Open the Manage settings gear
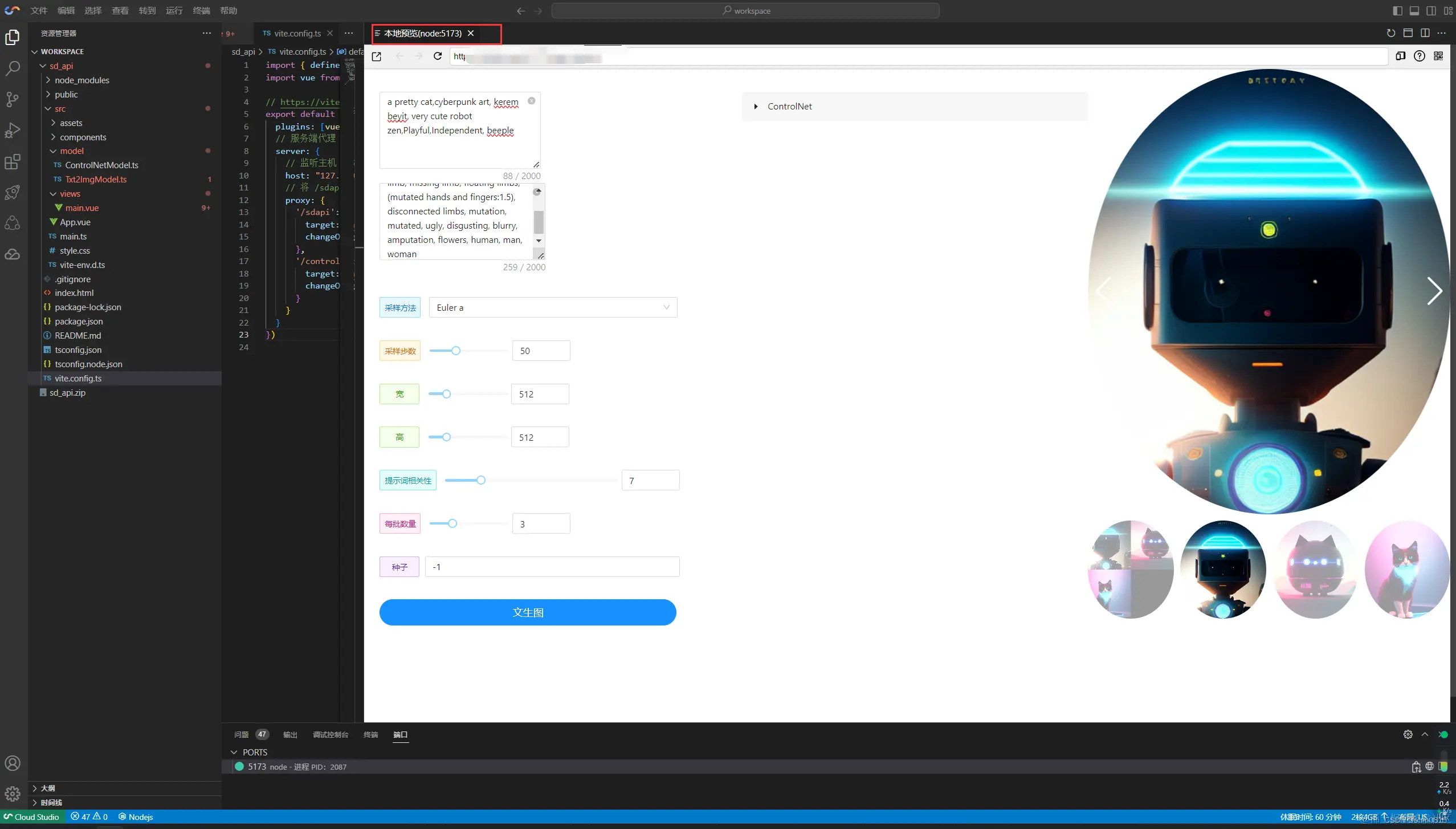This screenshot has height=829, width=1456. tap(13, 793)
